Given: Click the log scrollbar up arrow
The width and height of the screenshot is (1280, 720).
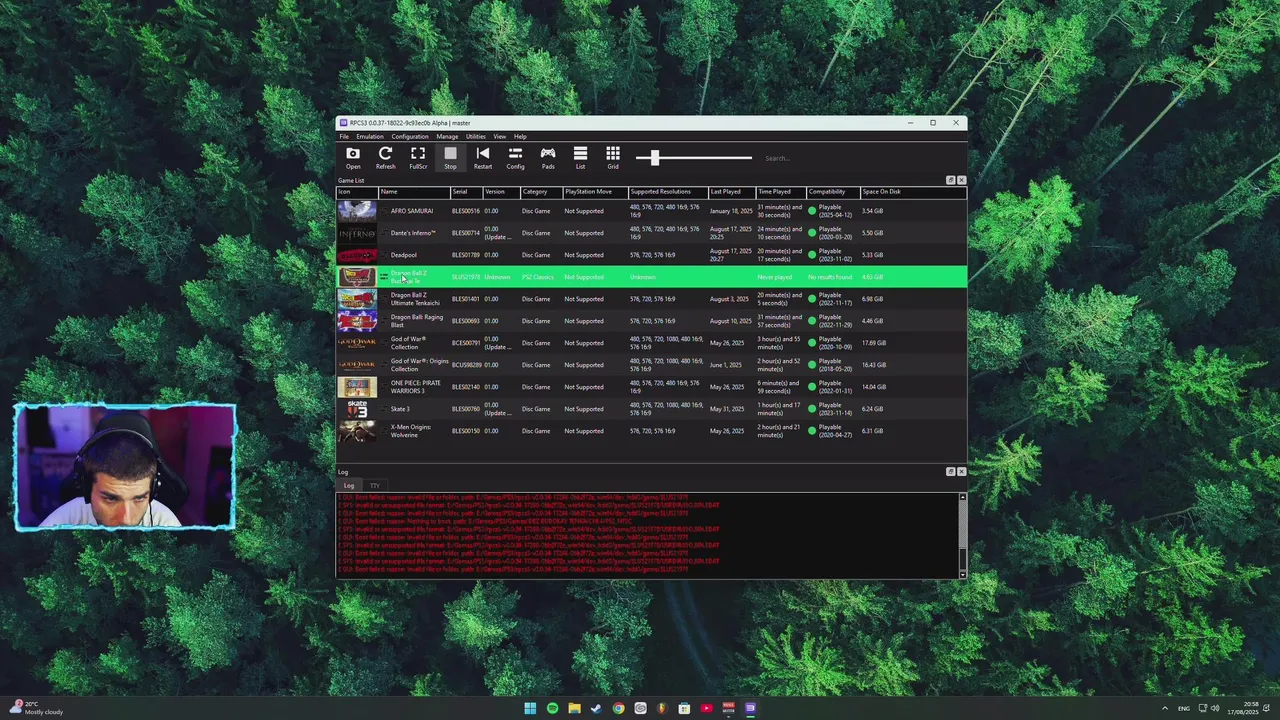Looking at the screenshot, I should 963,497.
